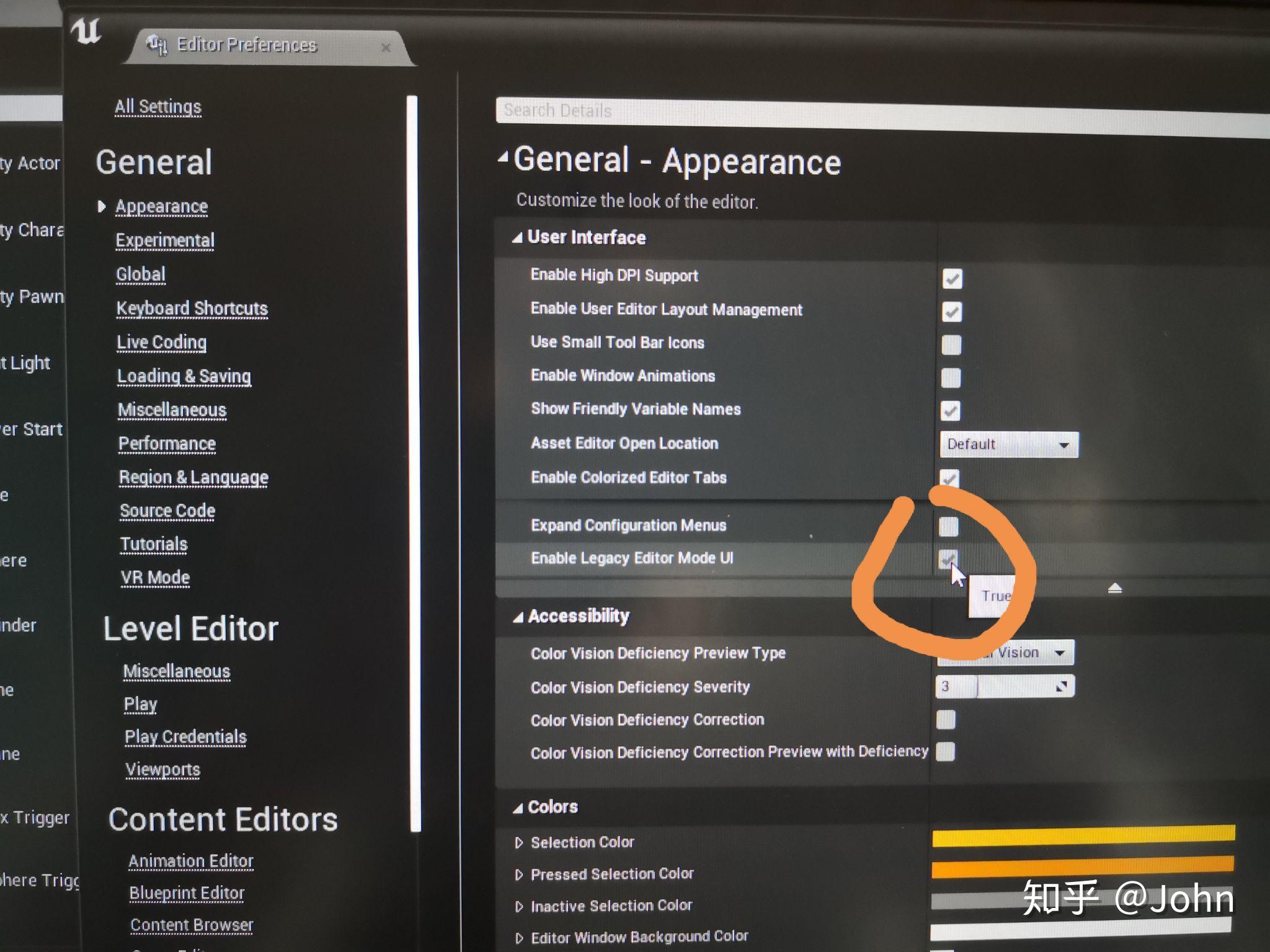1270x952 pixels.
Task: Click the Color Vision Deficiency Severity spinner arrow
Action: point(1062,686)
